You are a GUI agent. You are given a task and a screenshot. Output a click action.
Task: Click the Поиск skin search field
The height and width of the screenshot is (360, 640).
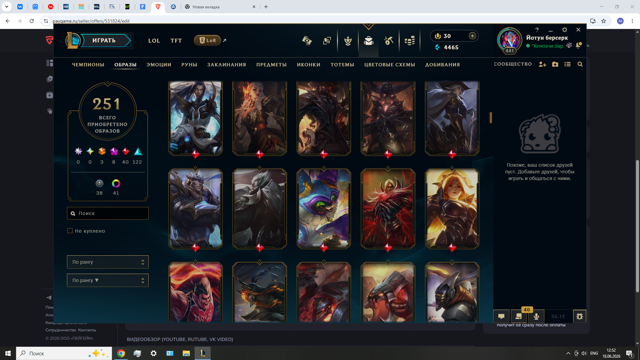click(x=108, y=213)
